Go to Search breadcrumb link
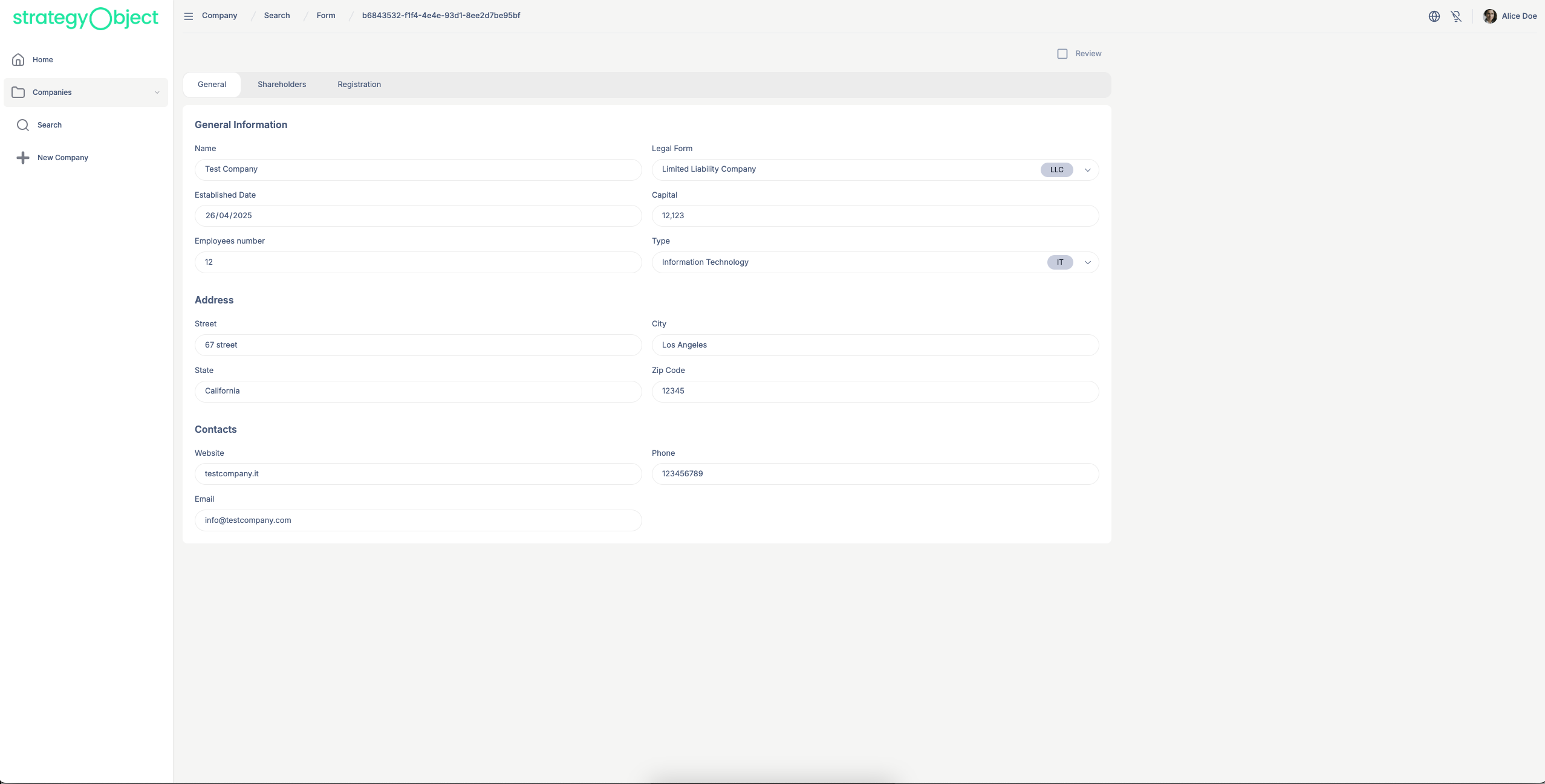The width and height of the screenshot is (1545, 784). (277, 16)
